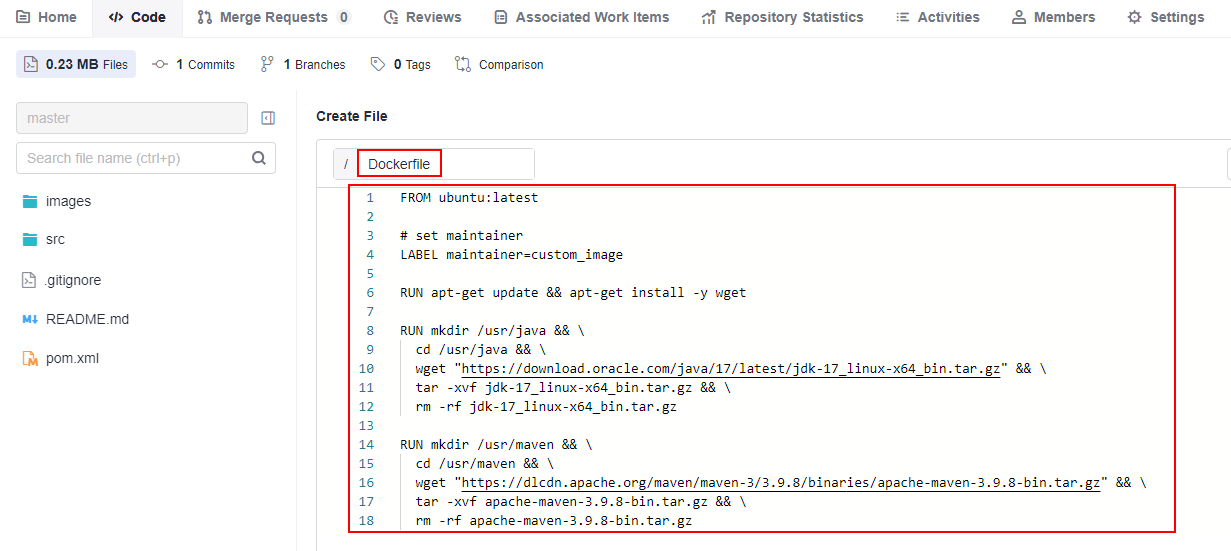
Task: Click the Dockerfile file name field
Action: click(399, 164)
